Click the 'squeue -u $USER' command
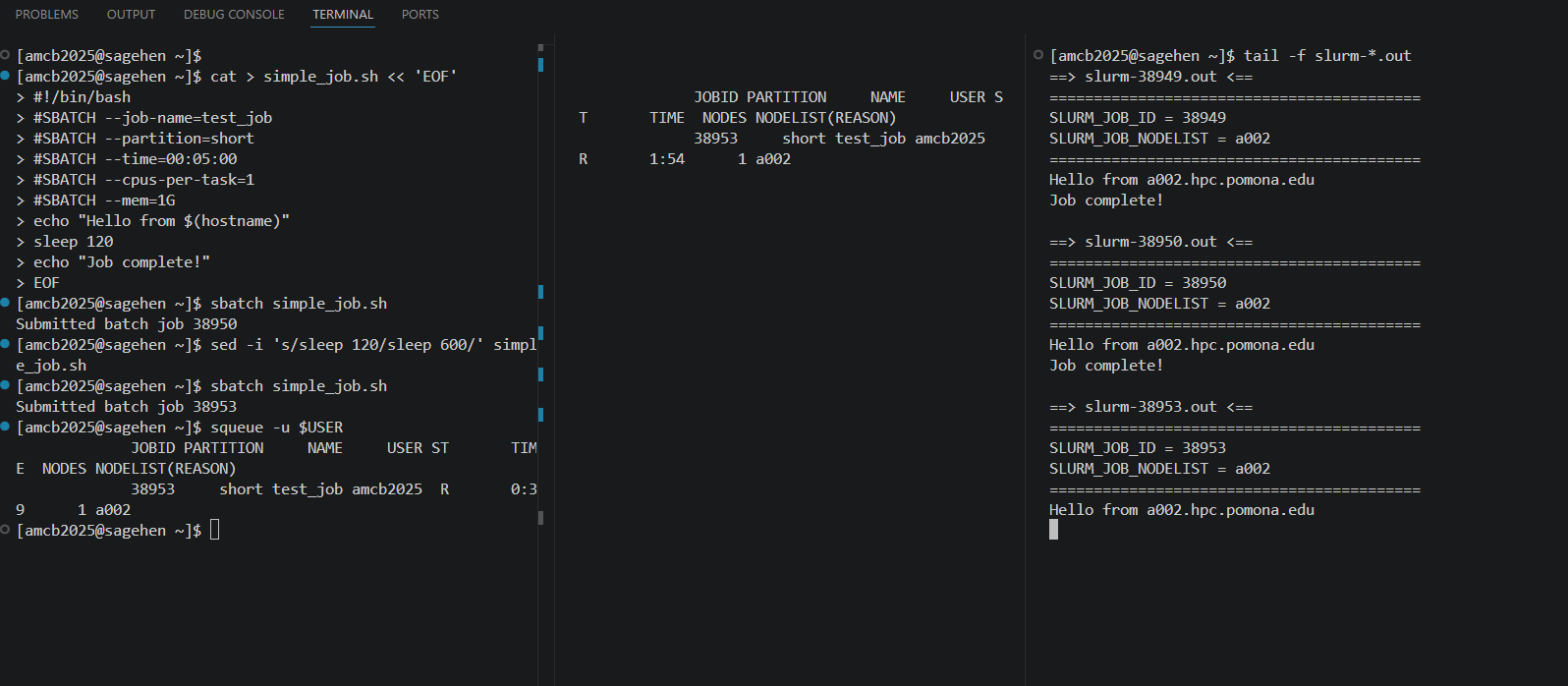Image resolution: width=1568 pixels, height=686 pixels. coord(277,428)
